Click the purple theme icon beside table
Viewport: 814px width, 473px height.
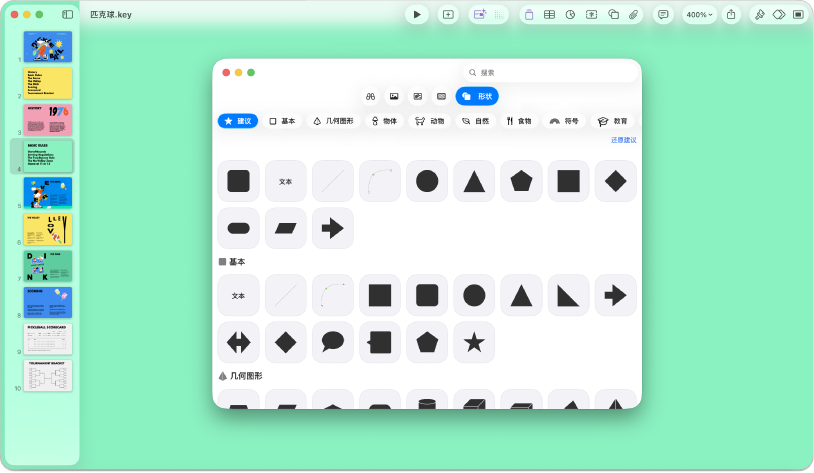(529, 15)
